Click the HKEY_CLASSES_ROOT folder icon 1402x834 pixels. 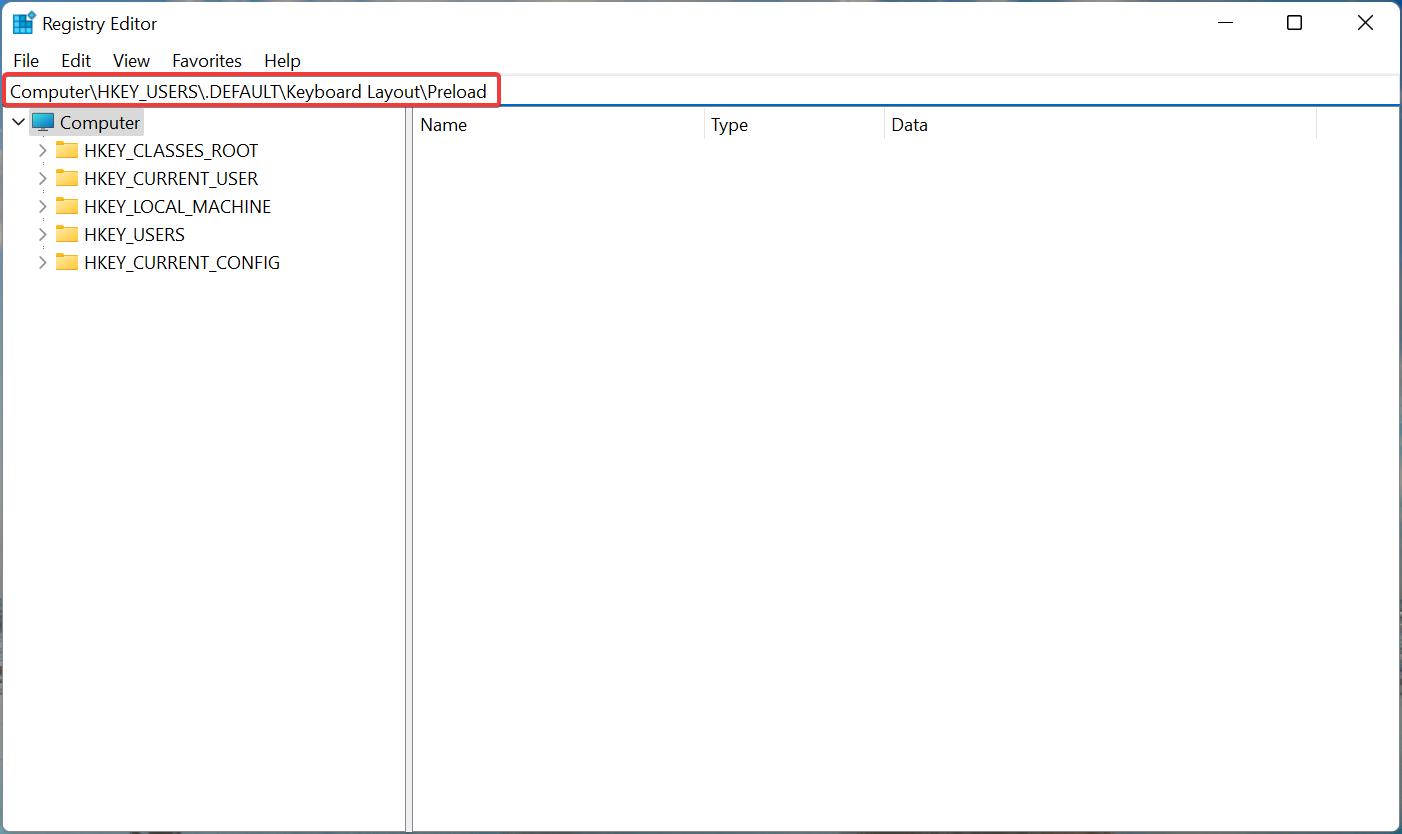click(67, 150)
